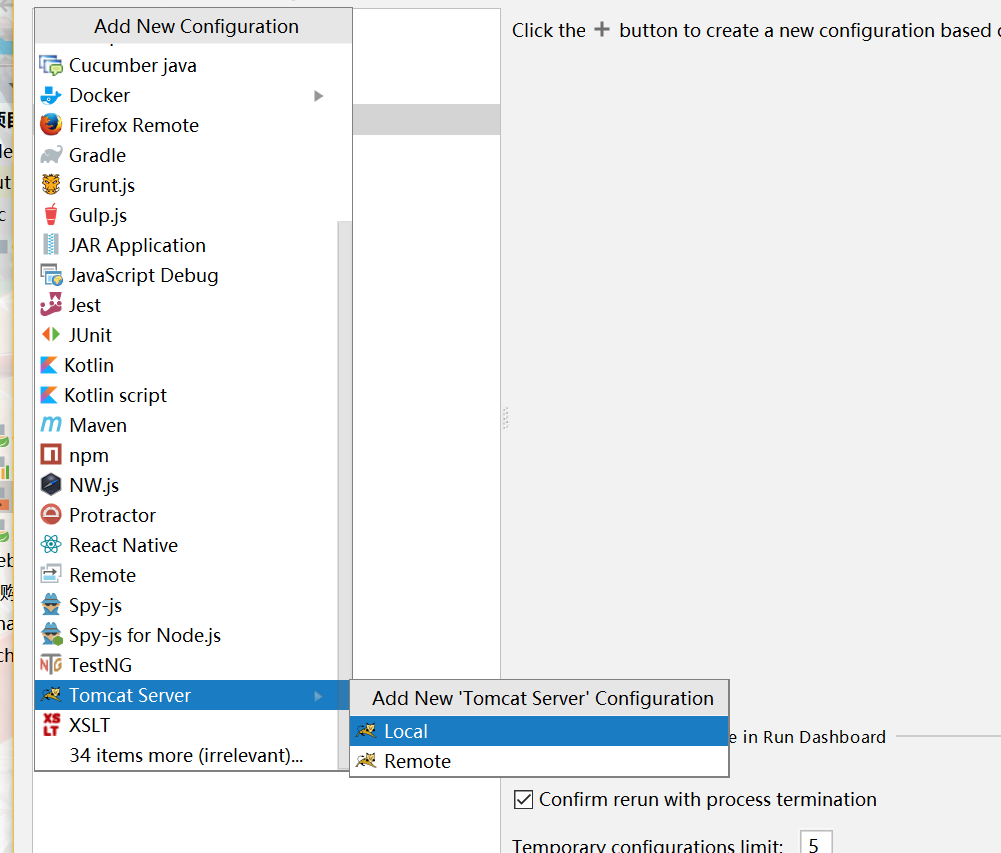This screenshot has width=1001, height=853.
Task: Click the Maven m icon
Action: tap(51, 425)
